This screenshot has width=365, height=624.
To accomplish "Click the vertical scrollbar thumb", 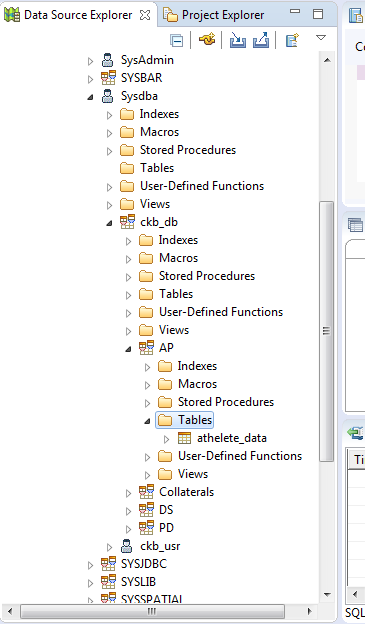I will pos(326,331).
